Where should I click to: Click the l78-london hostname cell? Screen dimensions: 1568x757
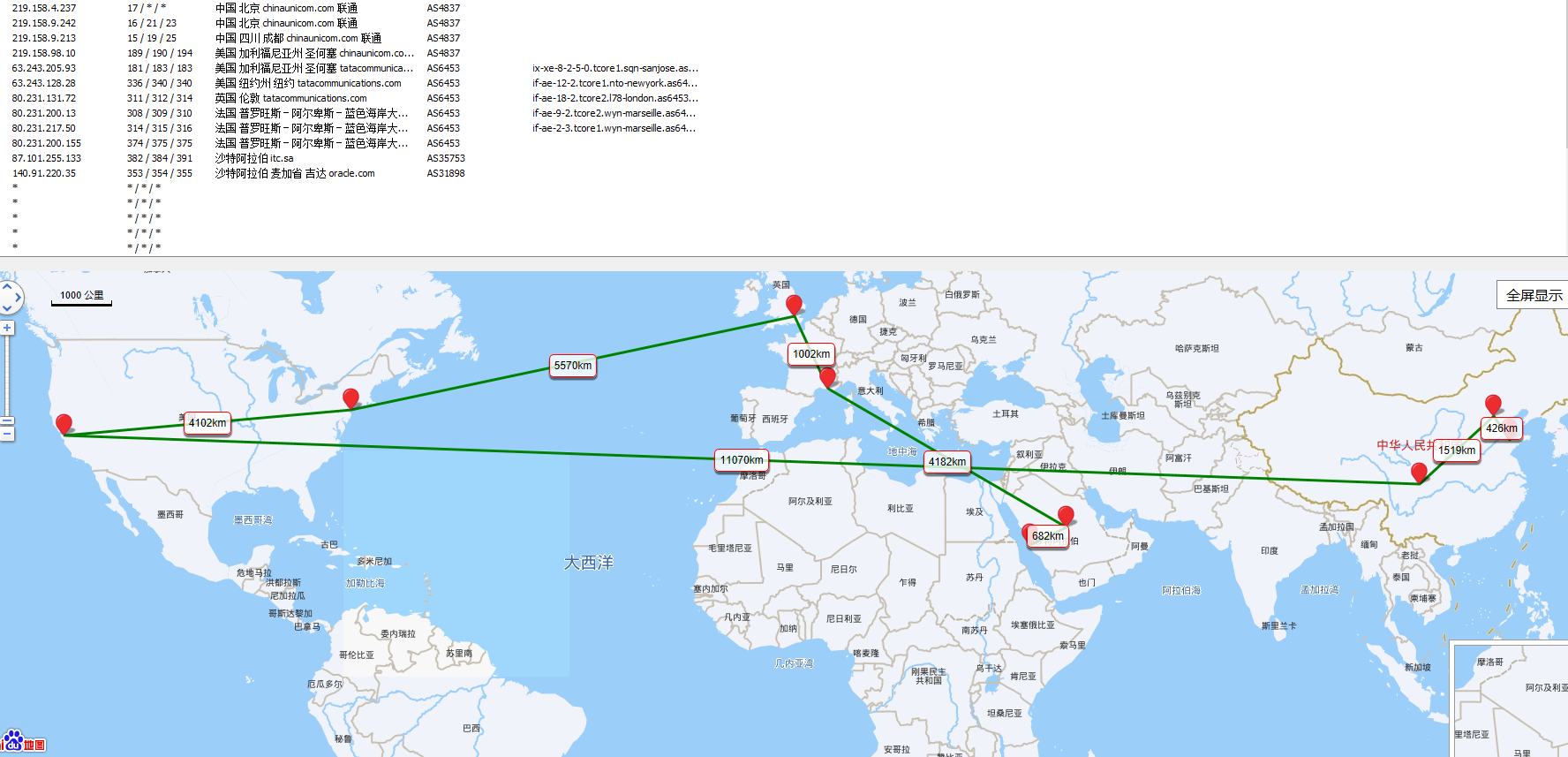[615, 98]
